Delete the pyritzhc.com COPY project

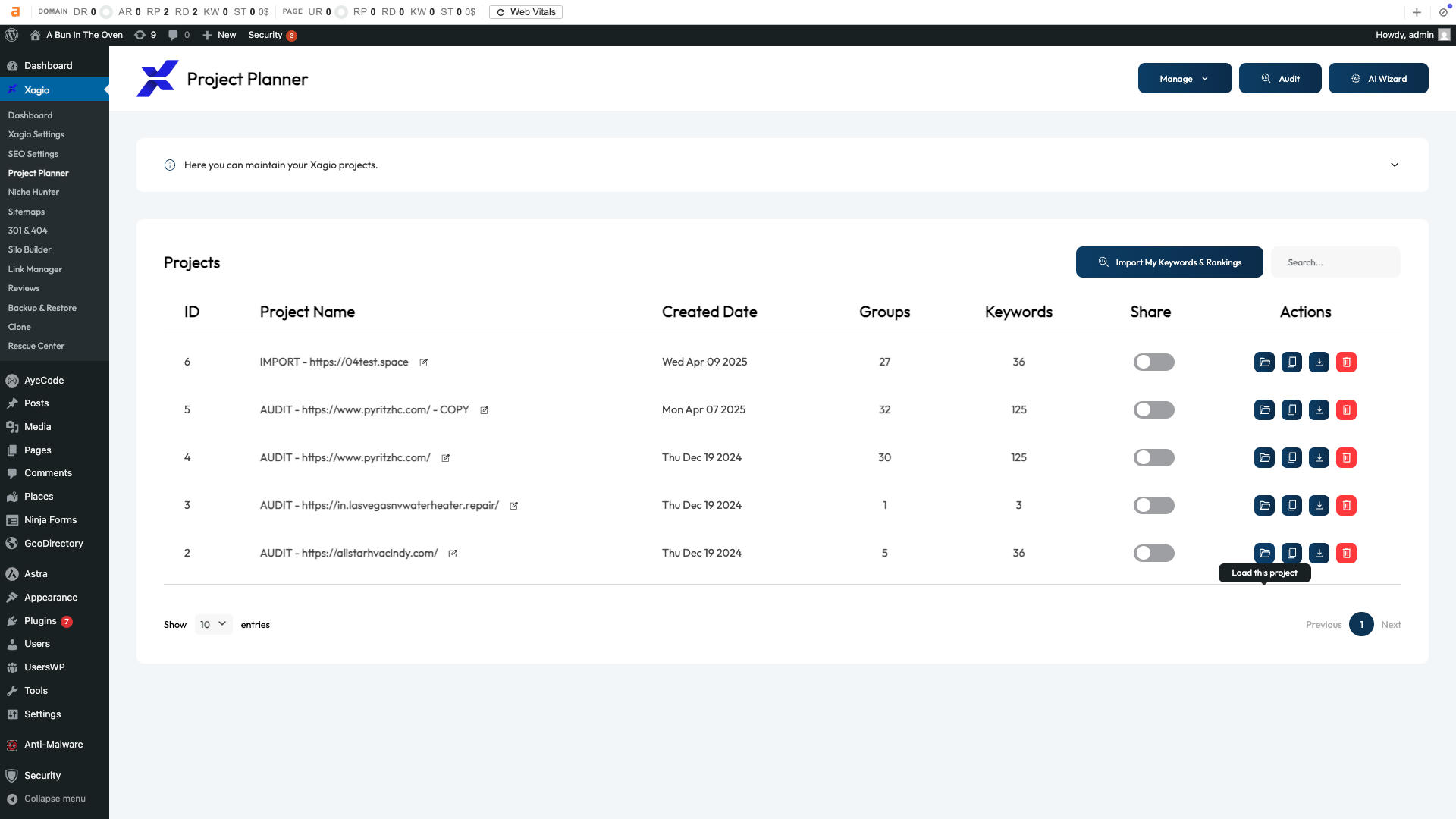1346,410
